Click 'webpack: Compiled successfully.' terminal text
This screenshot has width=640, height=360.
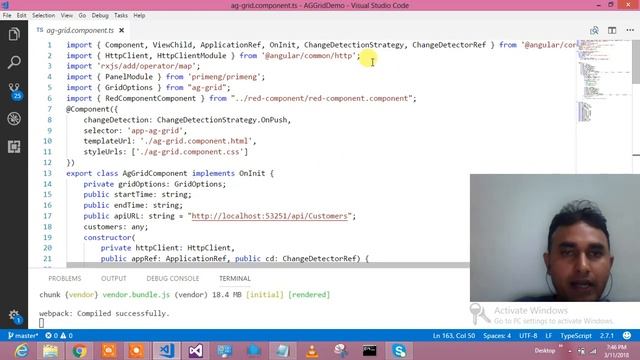[104, 313]
